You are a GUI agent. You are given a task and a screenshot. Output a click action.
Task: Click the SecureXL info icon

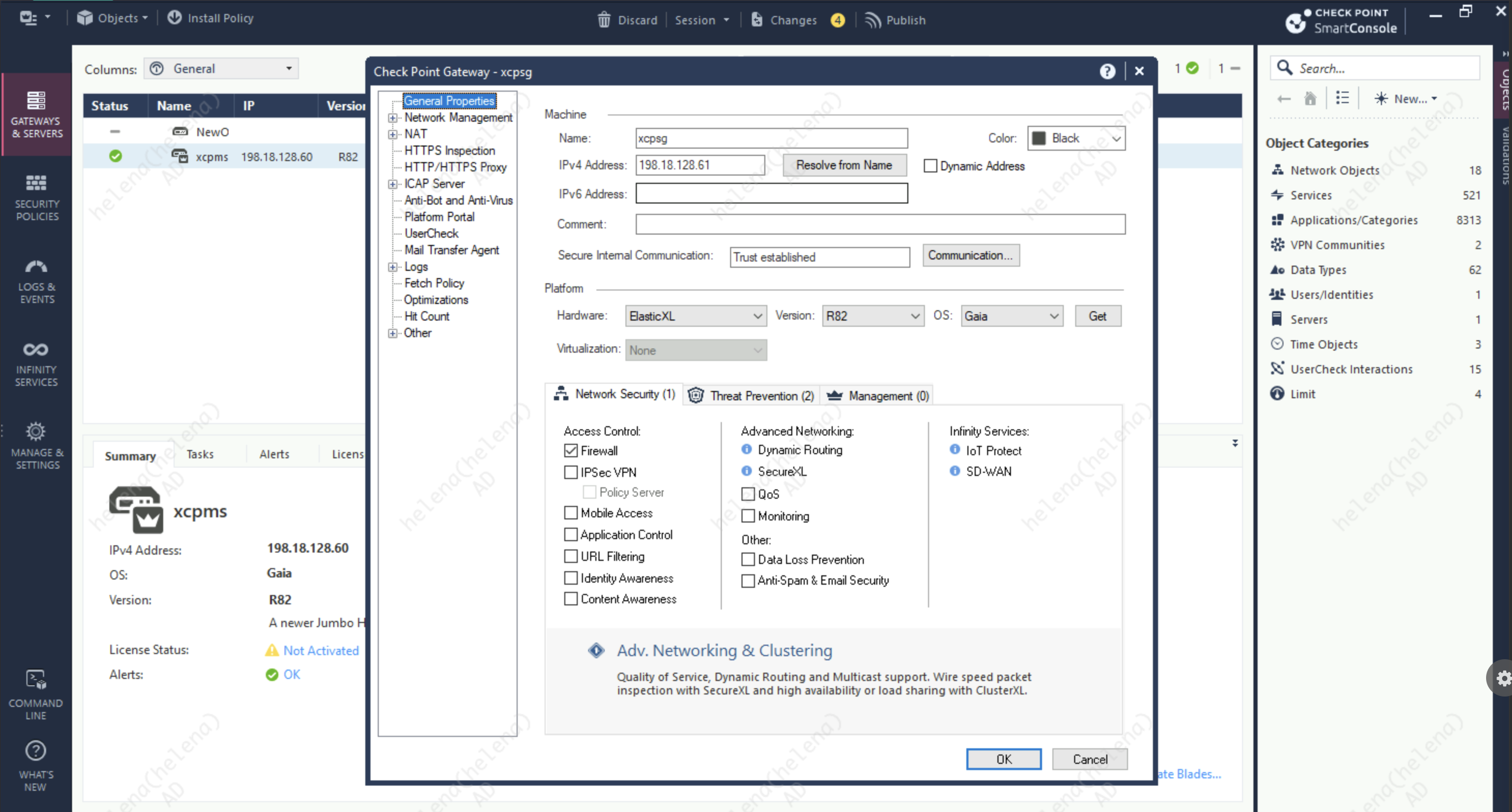[x=747, y=471]
